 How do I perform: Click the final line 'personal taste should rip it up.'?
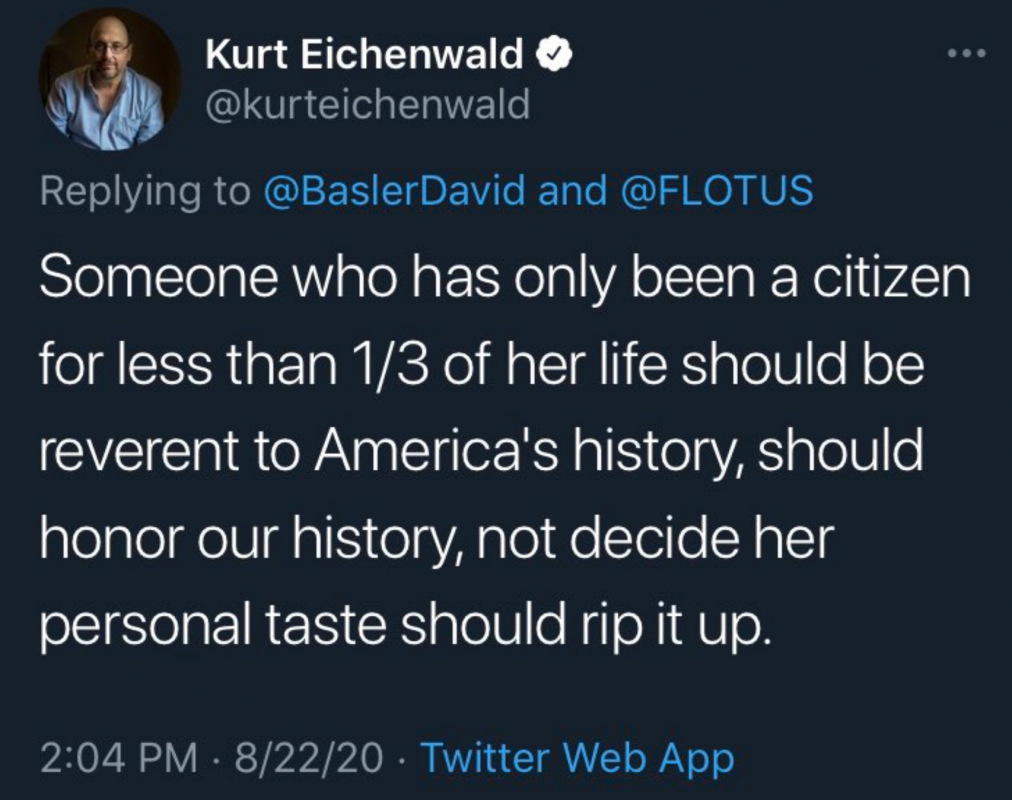click(x=406, y=626)
